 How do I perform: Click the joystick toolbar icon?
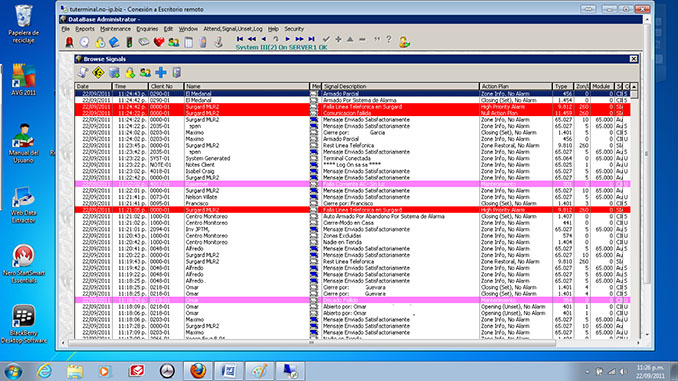218,42
